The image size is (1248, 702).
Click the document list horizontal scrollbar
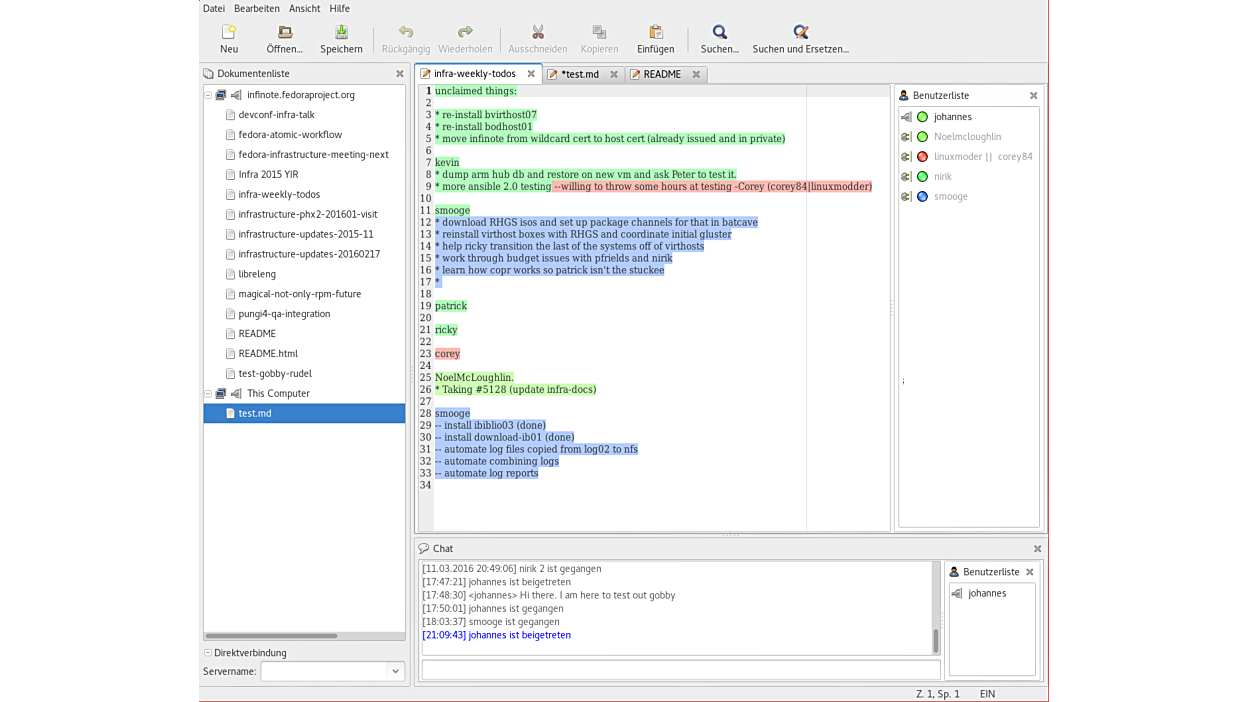click(271, 636)
